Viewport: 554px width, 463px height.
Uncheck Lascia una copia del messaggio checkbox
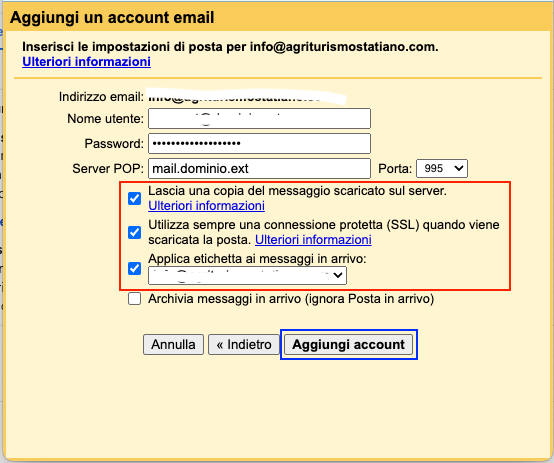pos(134,198)
